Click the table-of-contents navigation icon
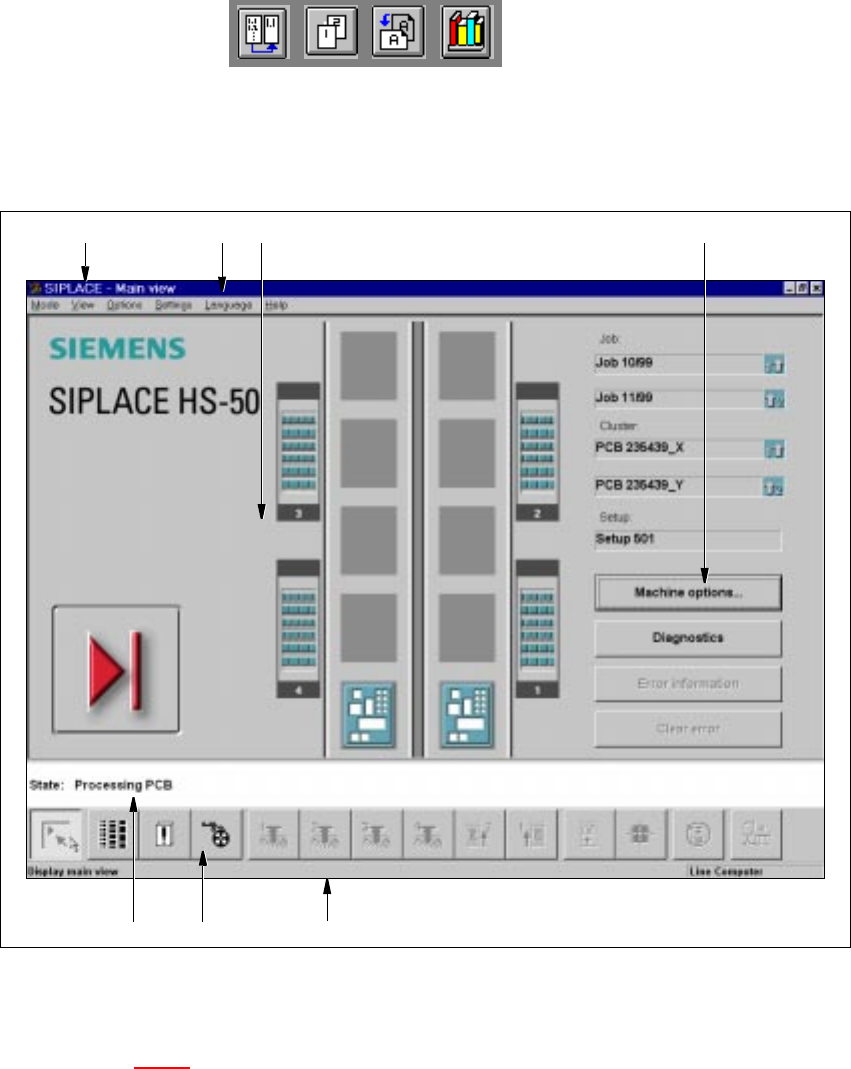The height and width of the screenshot is (1069, 851). [x=263, y=32]
